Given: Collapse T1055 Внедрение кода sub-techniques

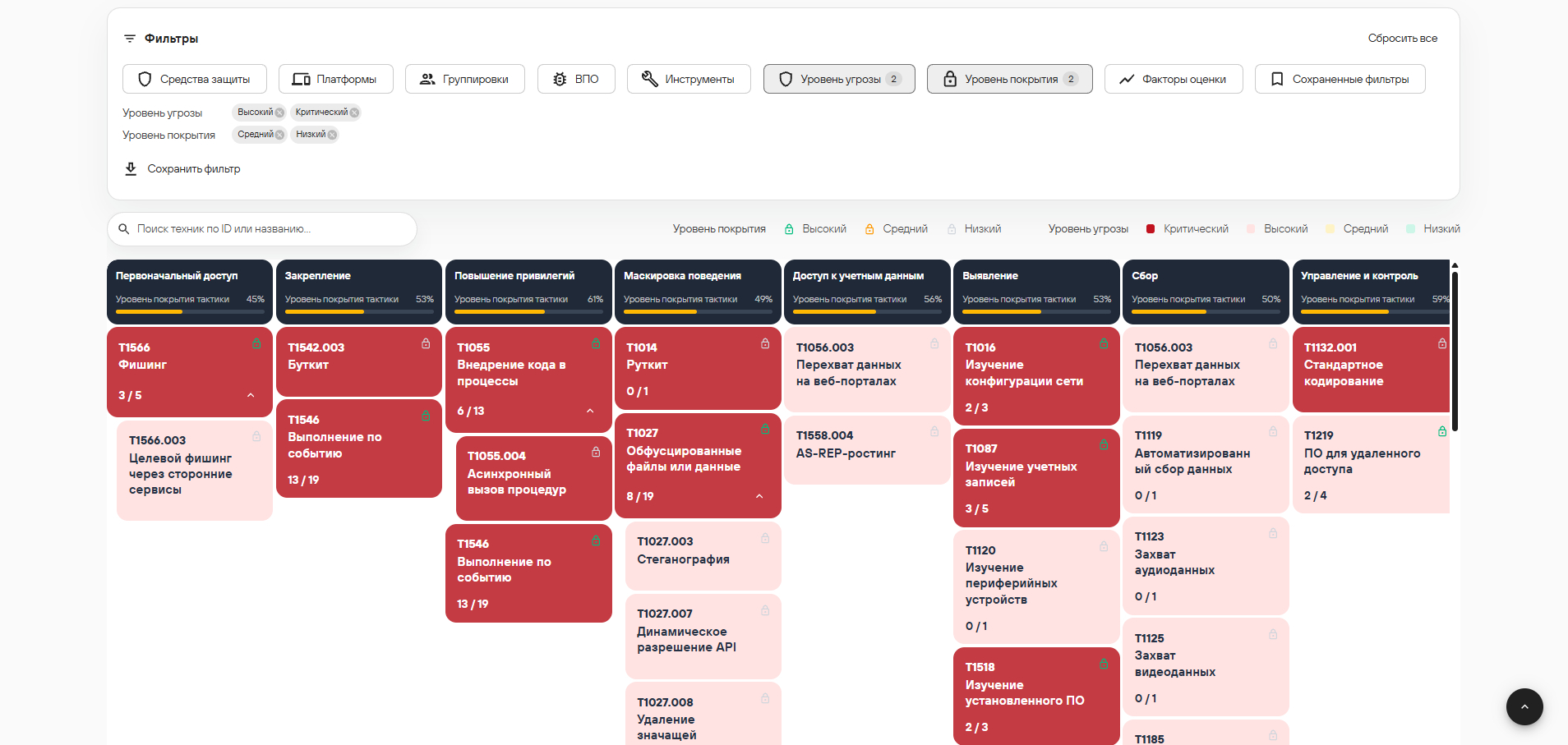Looking at the screenshot, I should 590,411.
